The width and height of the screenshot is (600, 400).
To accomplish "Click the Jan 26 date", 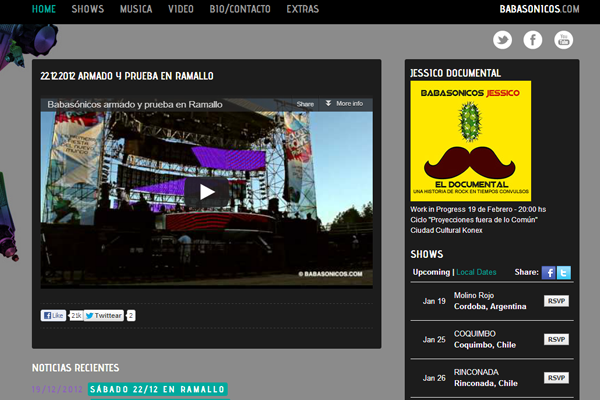I will 434,378.
